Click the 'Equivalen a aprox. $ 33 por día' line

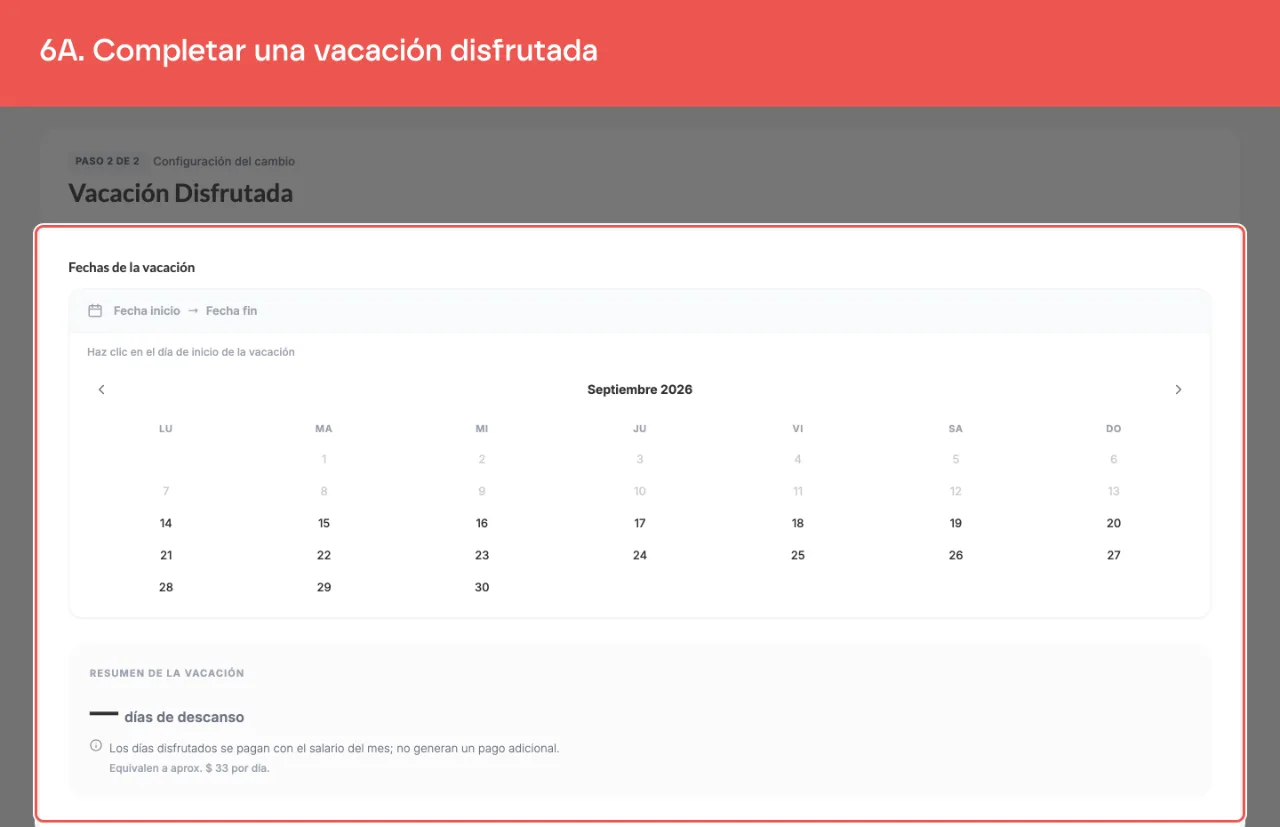point(189,769)
